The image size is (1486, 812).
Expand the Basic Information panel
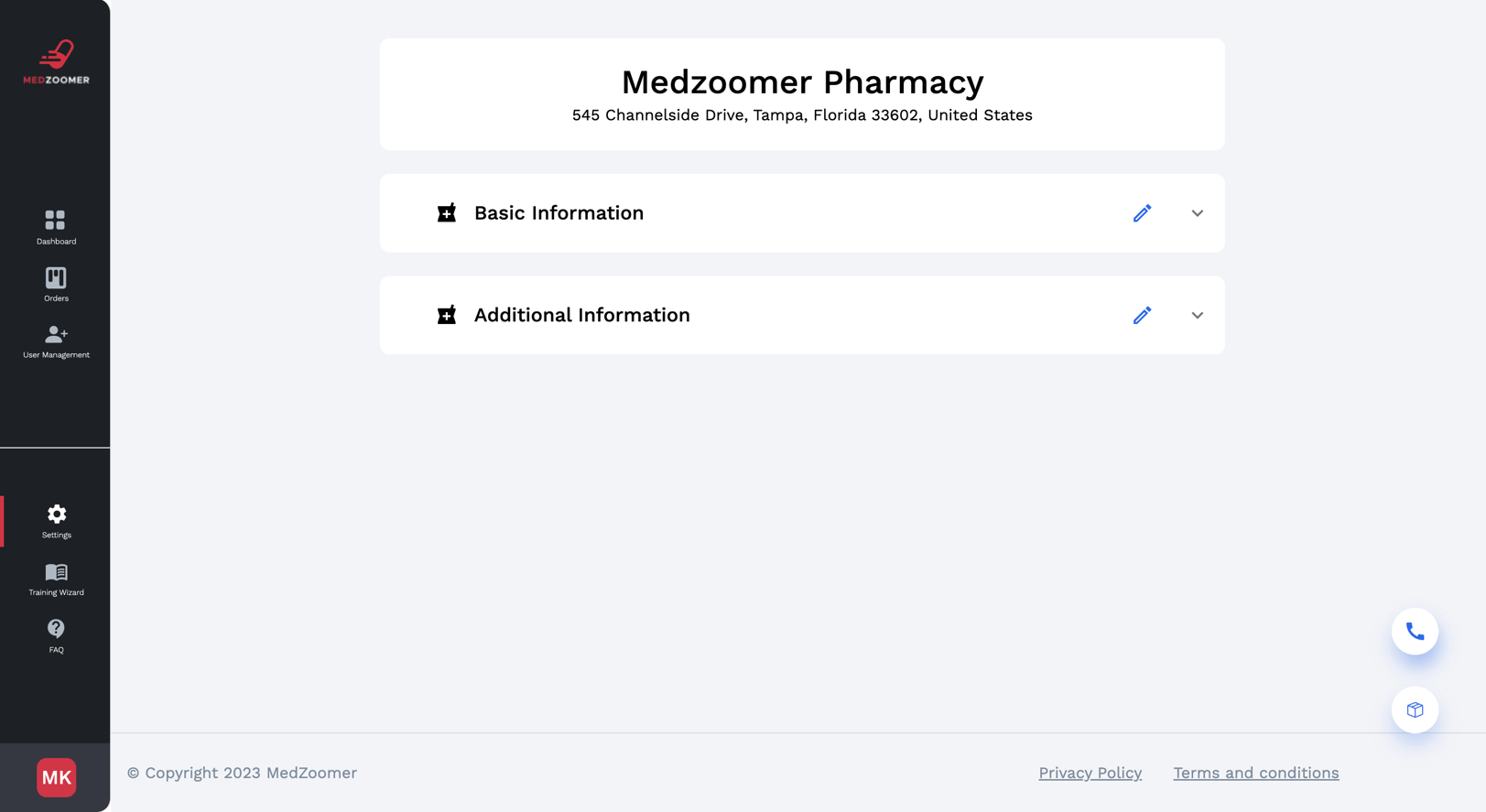point(1197,212)
